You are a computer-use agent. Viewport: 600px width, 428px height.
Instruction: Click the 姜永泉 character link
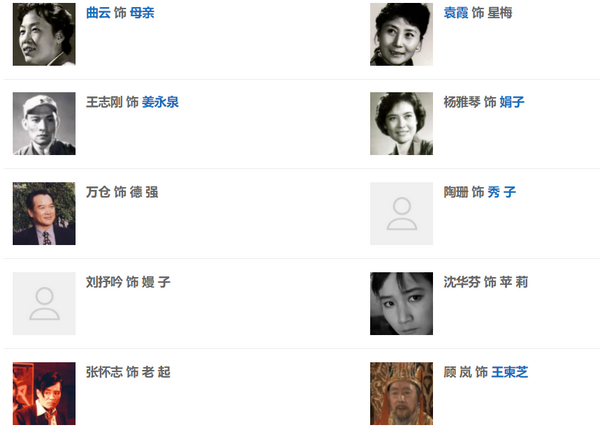click(x=160, y=102)
